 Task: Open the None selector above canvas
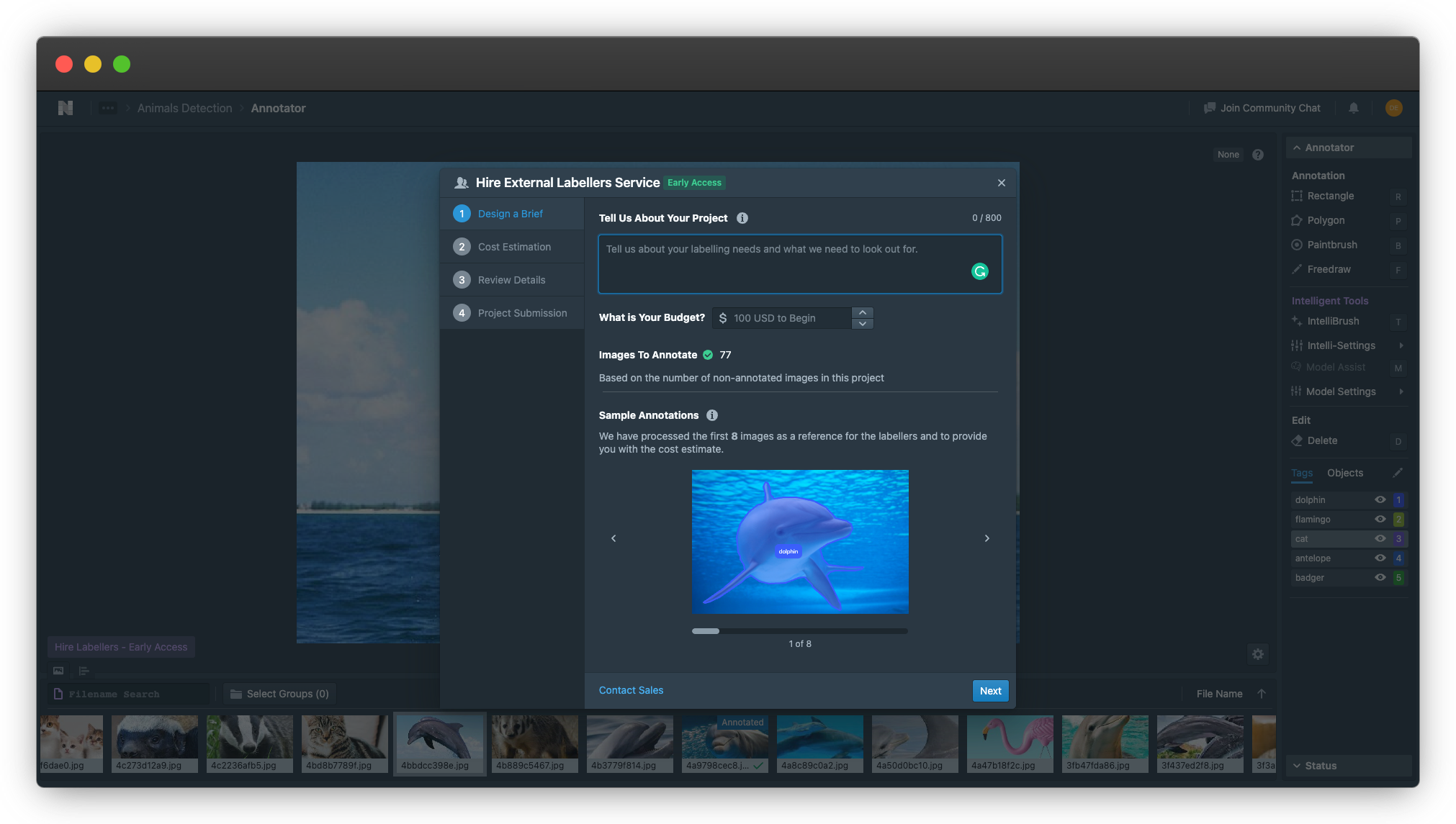pyautogui.click(x=1228, y=155)
